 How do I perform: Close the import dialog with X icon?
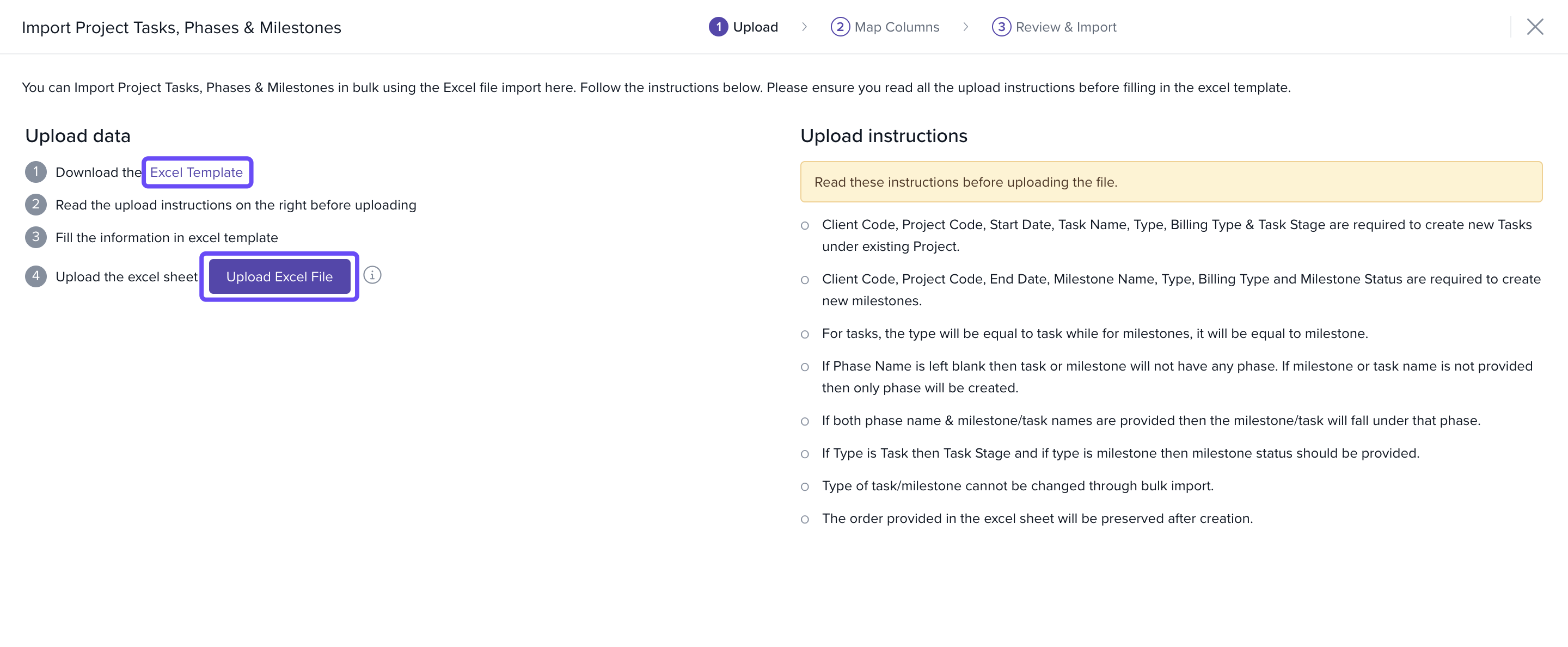click(x=1535, y=27)
